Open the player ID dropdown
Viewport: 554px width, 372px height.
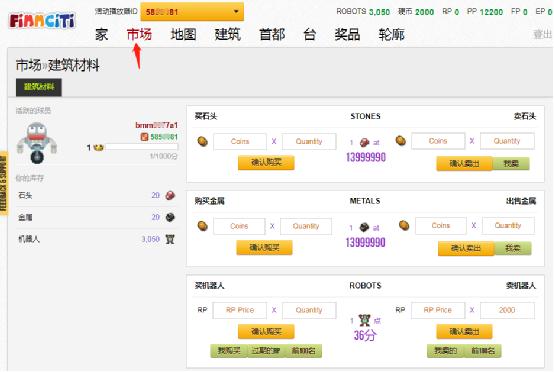click(x=192, y=12)
